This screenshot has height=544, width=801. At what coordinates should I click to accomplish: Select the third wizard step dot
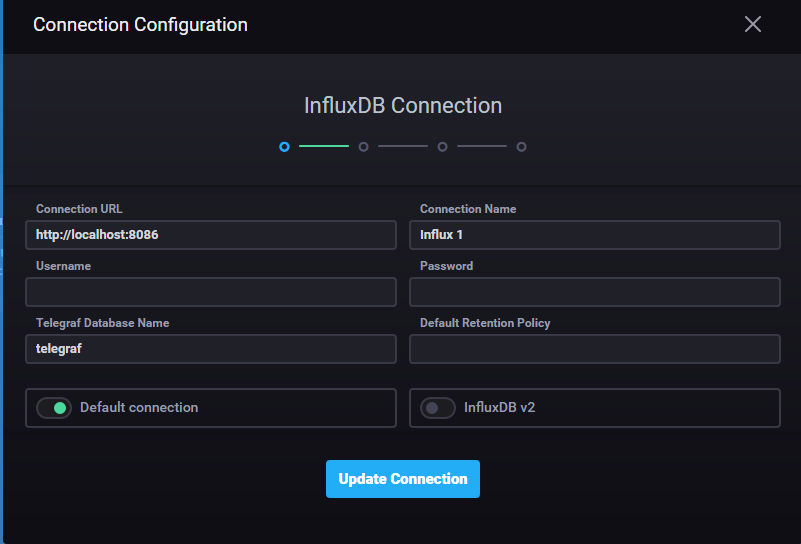click(x=442, y=147)
